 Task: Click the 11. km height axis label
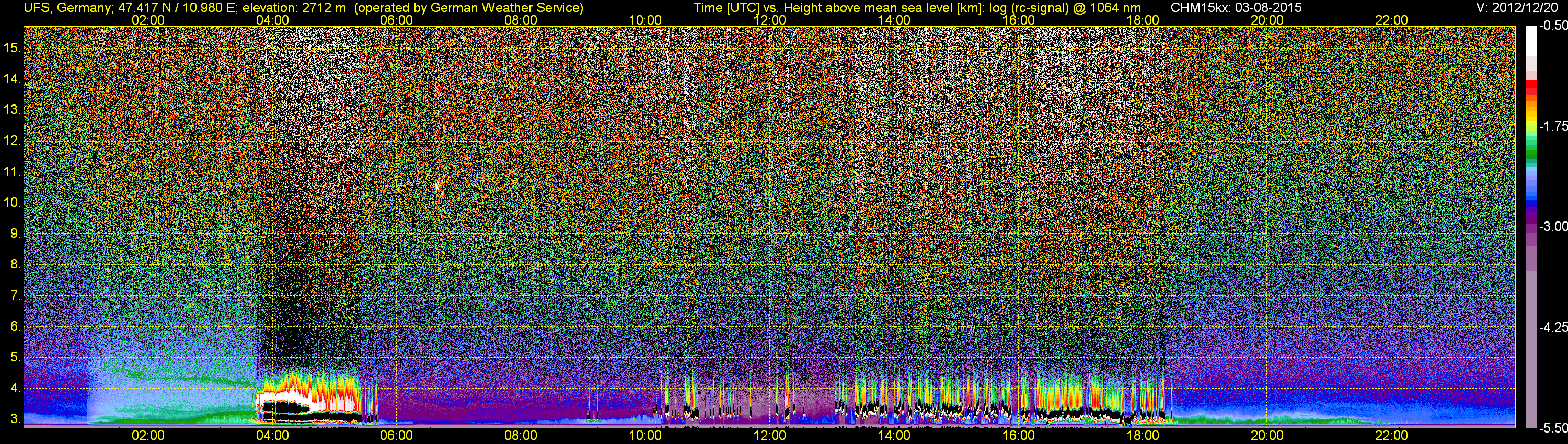click(x=12, y=171)
